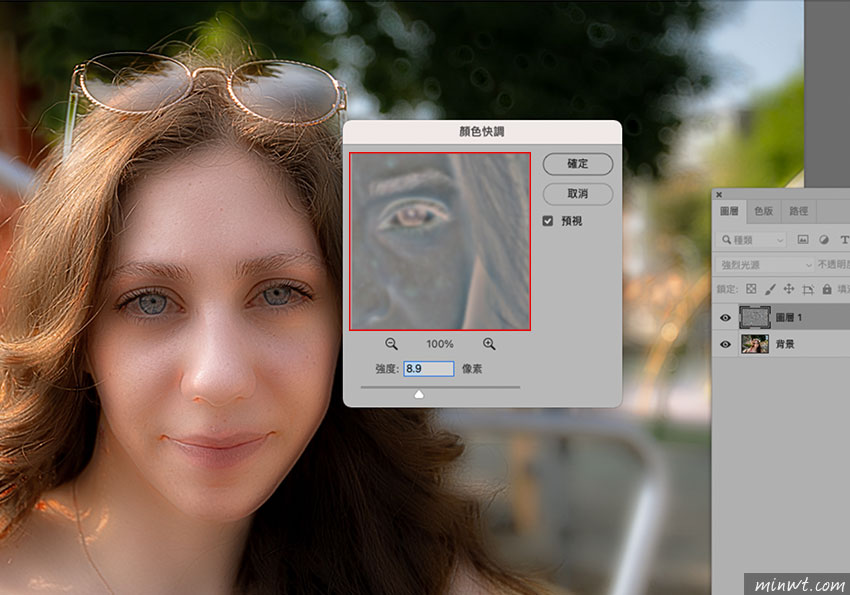
Task: Click the 強度 value field showing 8.9
Action: point(429,368)
